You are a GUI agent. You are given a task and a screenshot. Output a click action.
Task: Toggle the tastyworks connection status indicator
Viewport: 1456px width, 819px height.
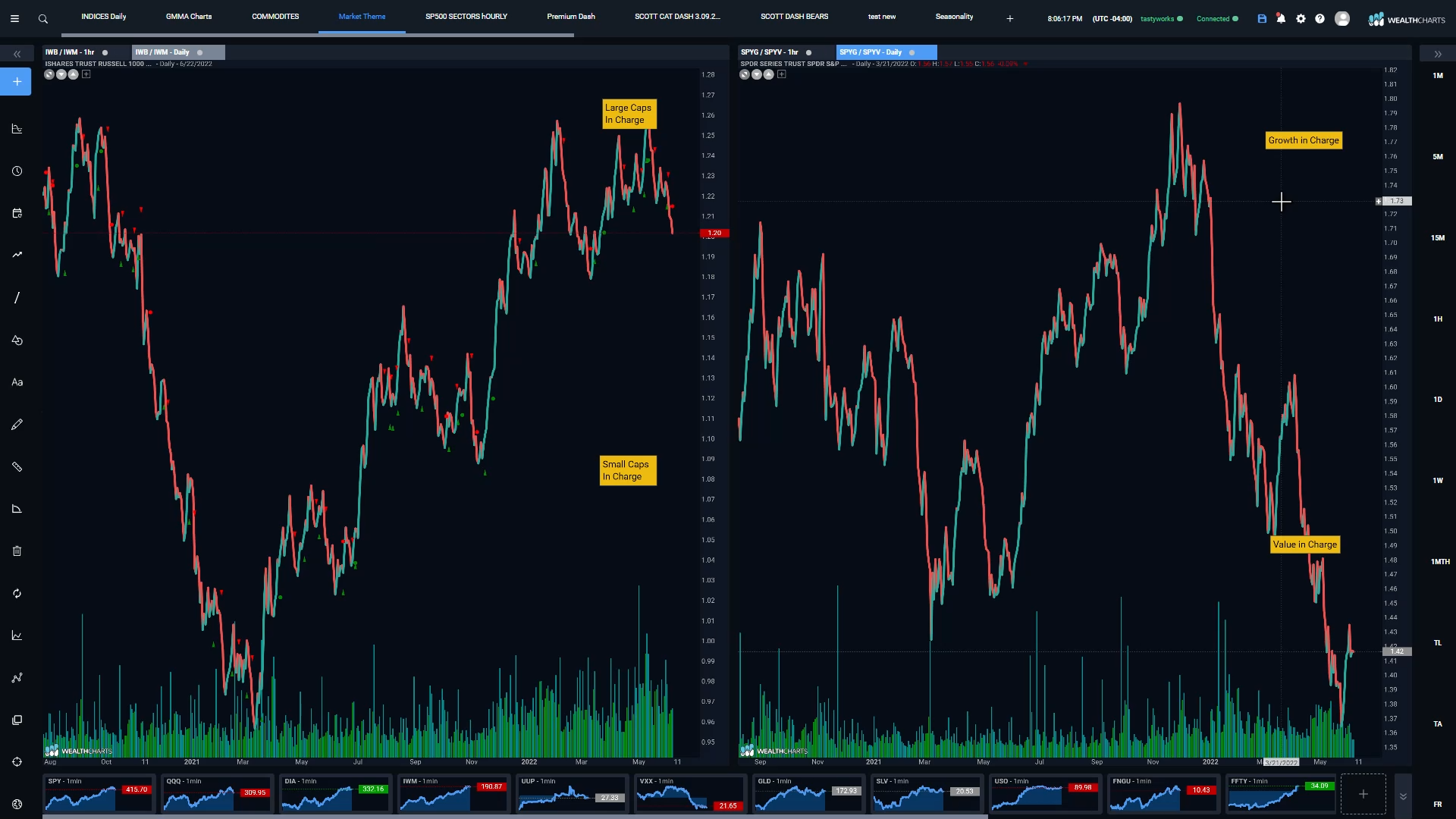pos(1180,18)
